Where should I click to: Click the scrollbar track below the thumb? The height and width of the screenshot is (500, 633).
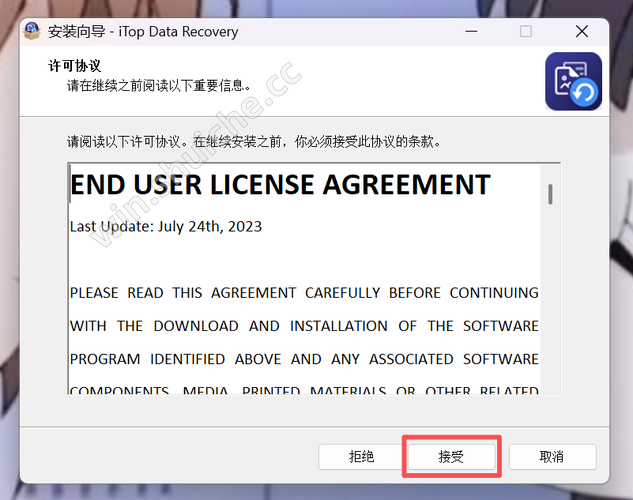point(550,300)
